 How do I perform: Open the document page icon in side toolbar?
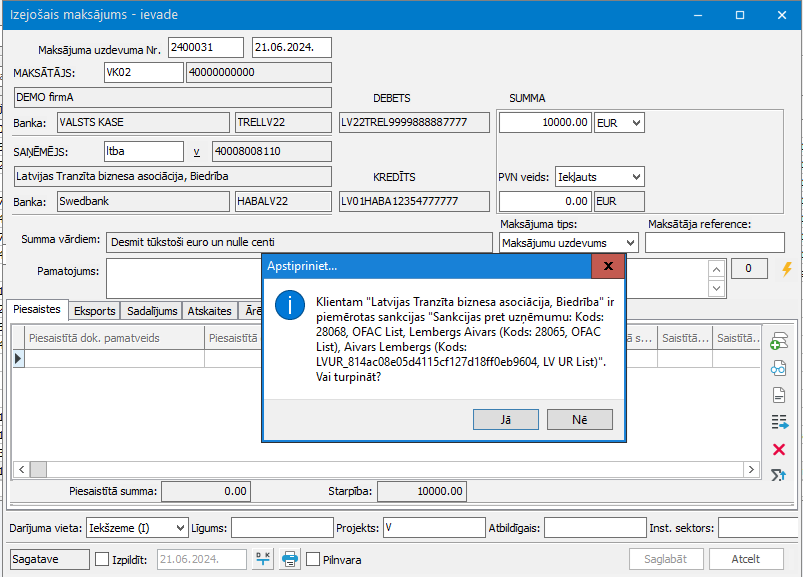[779, 395]
